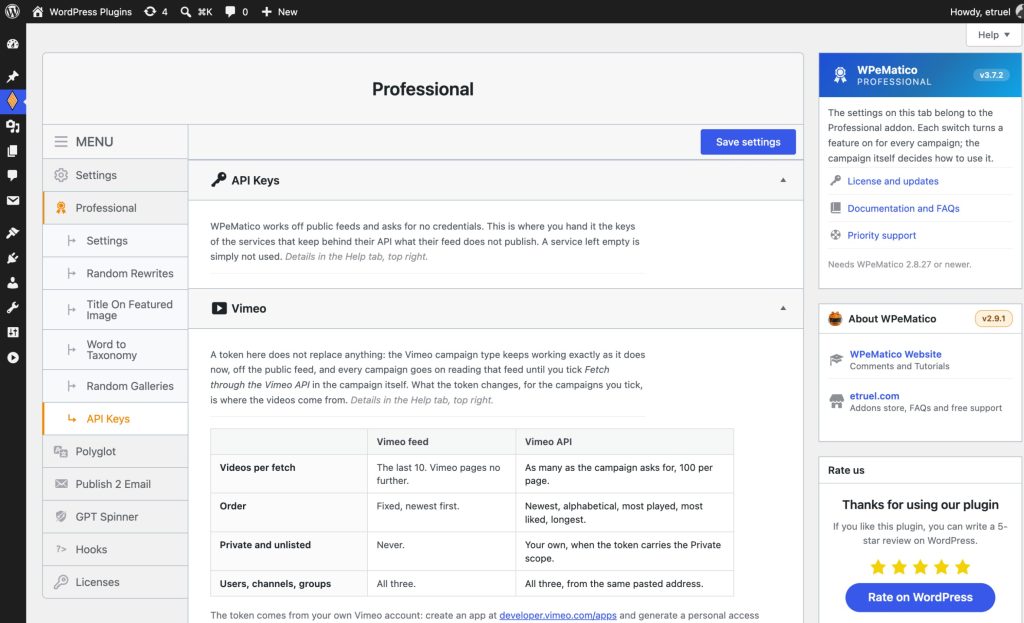Click the Rate on WordPress button
This screenshot has width=1024, height=623.
coord(920,597)
